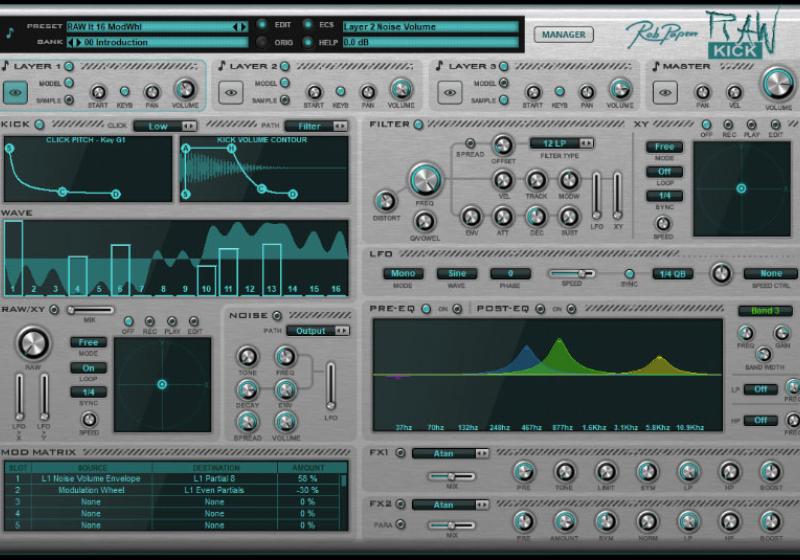This screenshot has height=560, width=800.
Task: Click the Noise Tone knob
Action: click(247, 357)
